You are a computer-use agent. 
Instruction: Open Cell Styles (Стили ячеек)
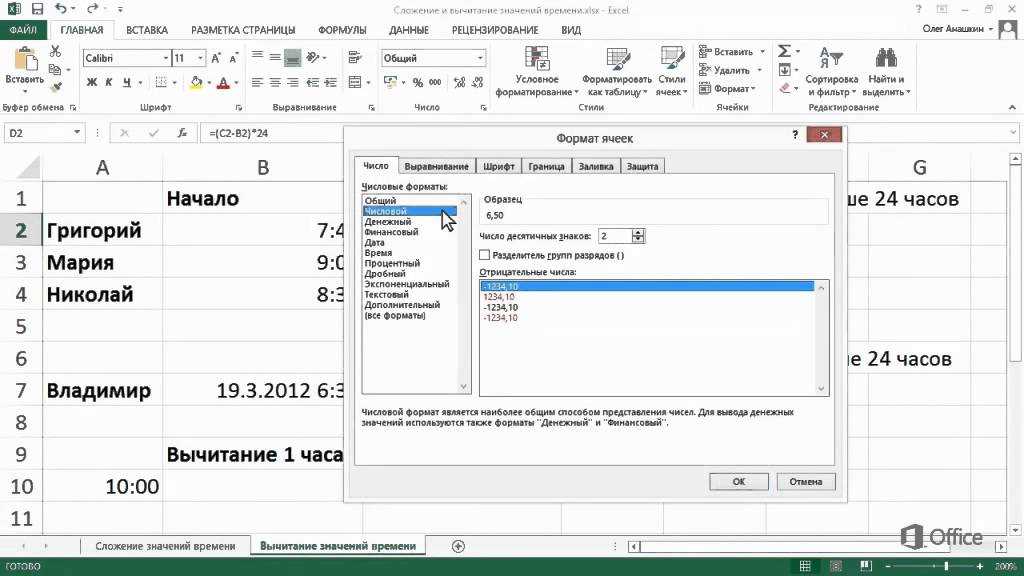click(x=672, y=72)
